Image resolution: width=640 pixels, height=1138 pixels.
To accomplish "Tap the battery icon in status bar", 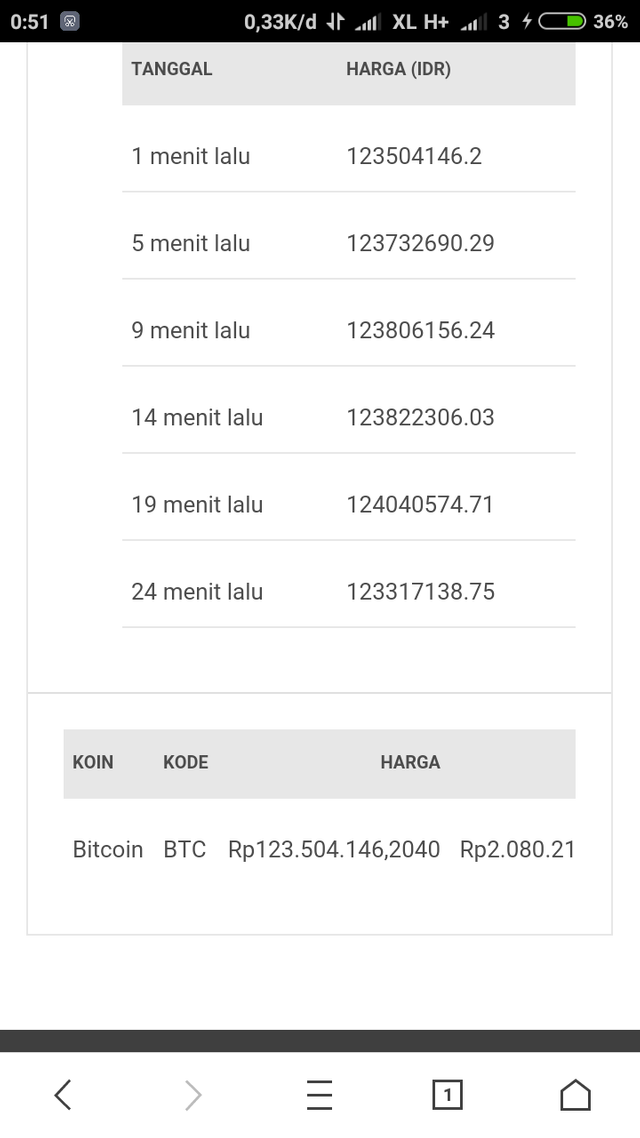I will [562, 21].
